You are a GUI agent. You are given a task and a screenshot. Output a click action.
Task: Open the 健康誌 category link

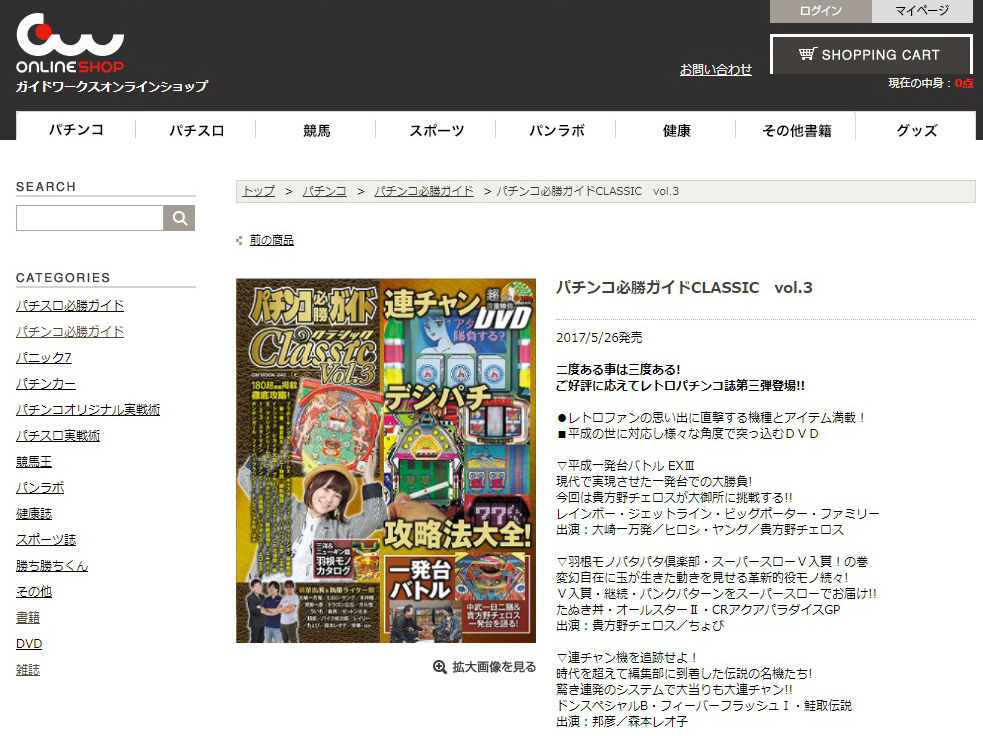34,513
